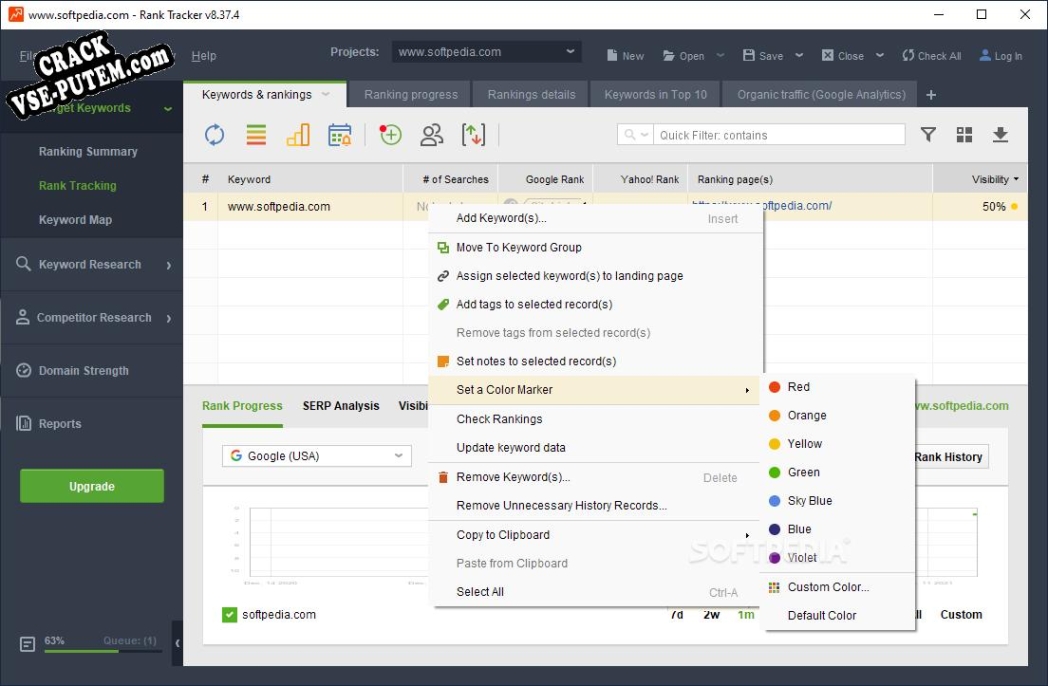Viewport: 1048px width, 686px height.
Task: Click the Check rankings refresh icon
Action: click(x=214, y=135)
